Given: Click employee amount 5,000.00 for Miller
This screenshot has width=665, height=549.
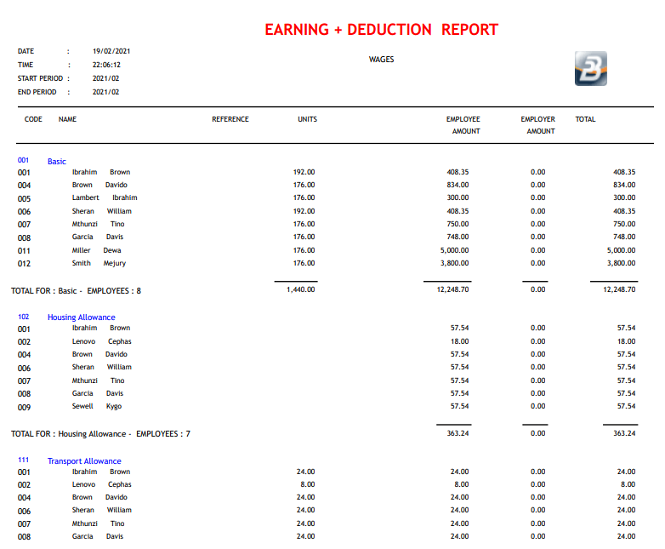Looking at the screenshot, I should tap(455, 250).
